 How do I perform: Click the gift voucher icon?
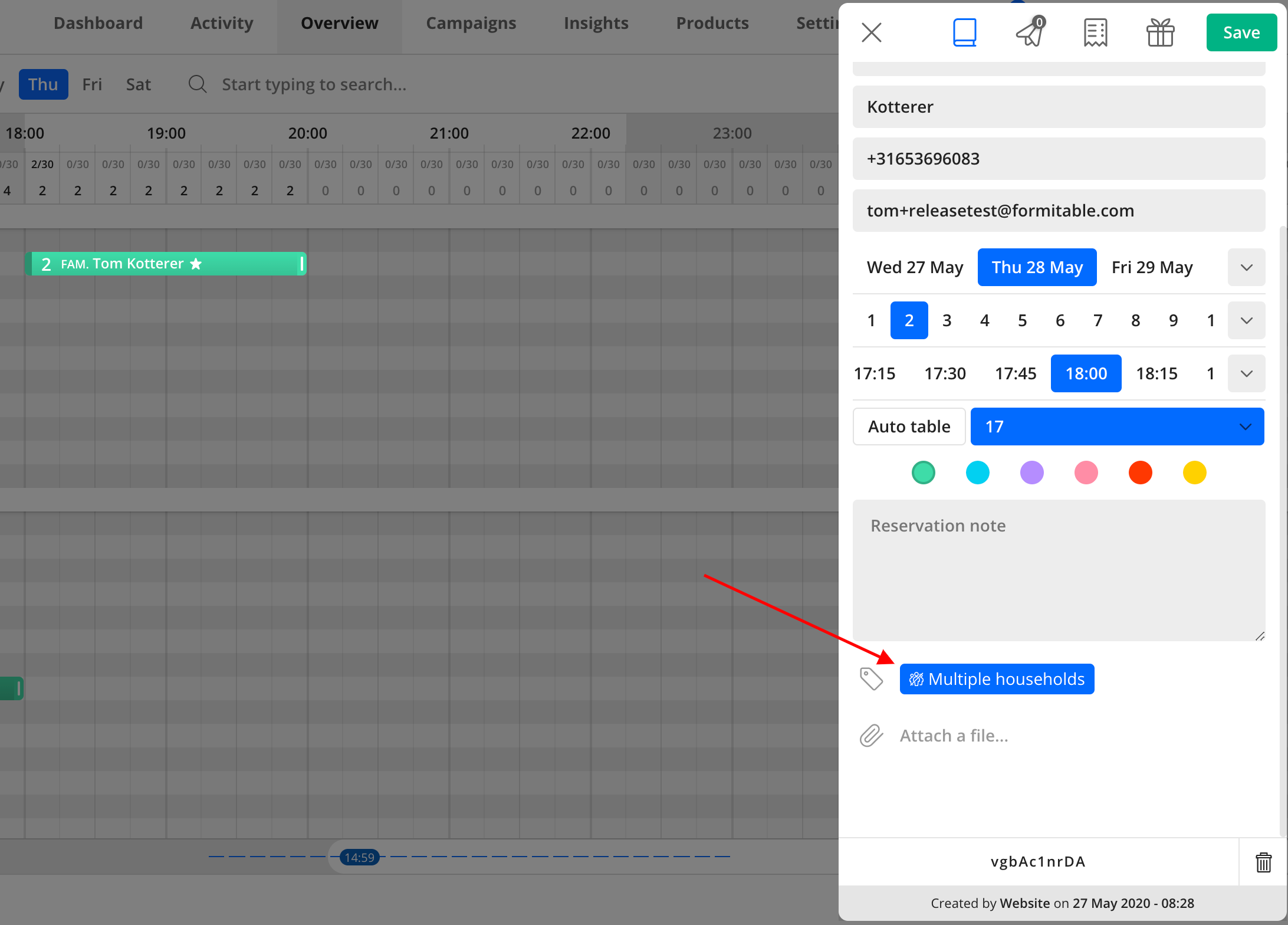[1160, 32]
